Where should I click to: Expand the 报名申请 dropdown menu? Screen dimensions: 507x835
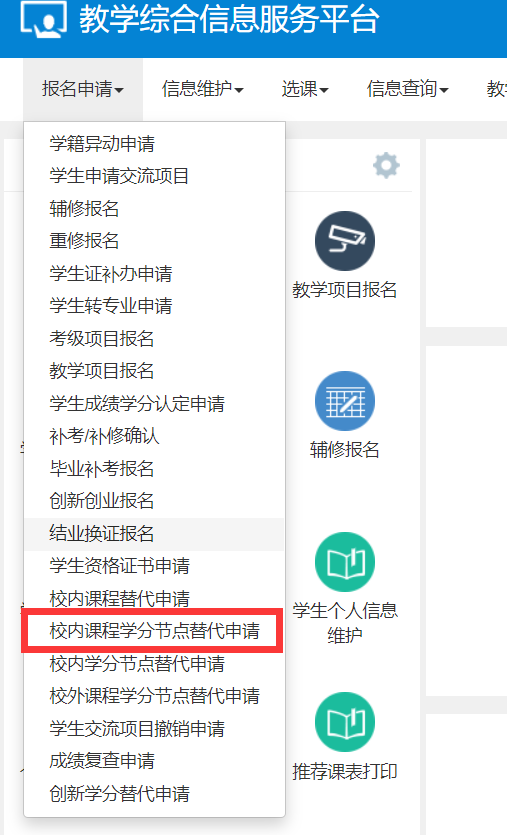click(83, 89)
